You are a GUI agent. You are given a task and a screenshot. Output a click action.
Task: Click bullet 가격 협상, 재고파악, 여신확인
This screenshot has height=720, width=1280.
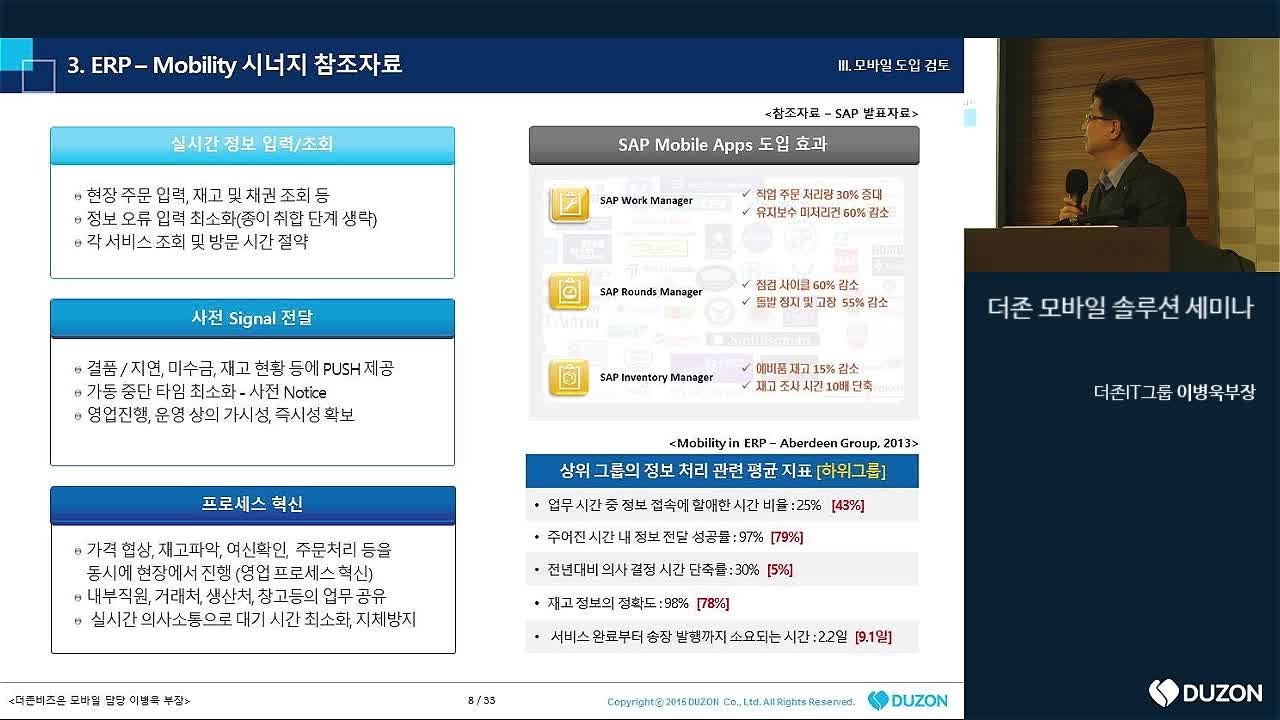[x=233, y=561]
